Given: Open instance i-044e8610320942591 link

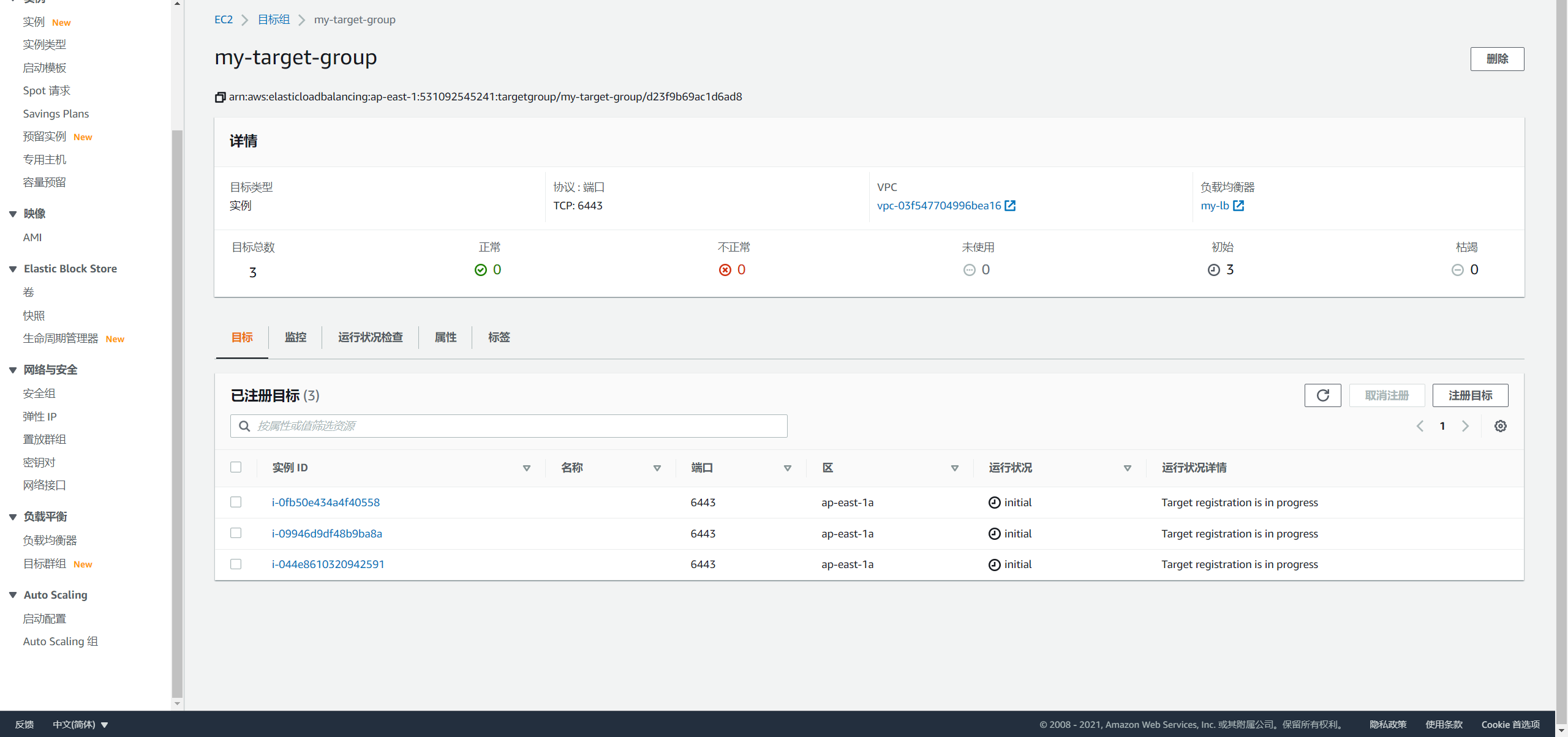Looking at the screenshot, I should [x=328, y=564].
